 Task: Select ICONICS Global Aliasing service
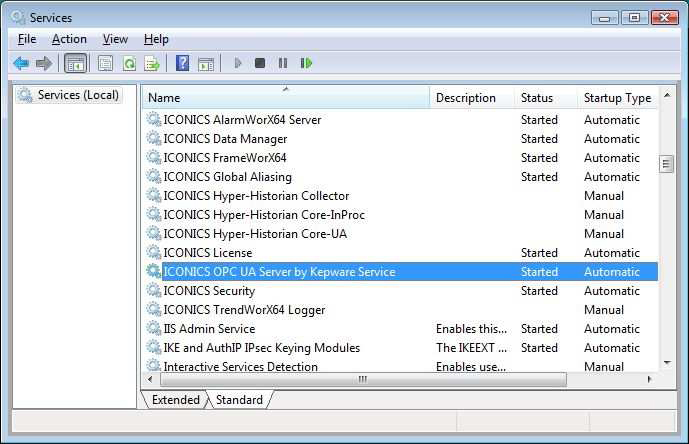click(x=402, y=176)
